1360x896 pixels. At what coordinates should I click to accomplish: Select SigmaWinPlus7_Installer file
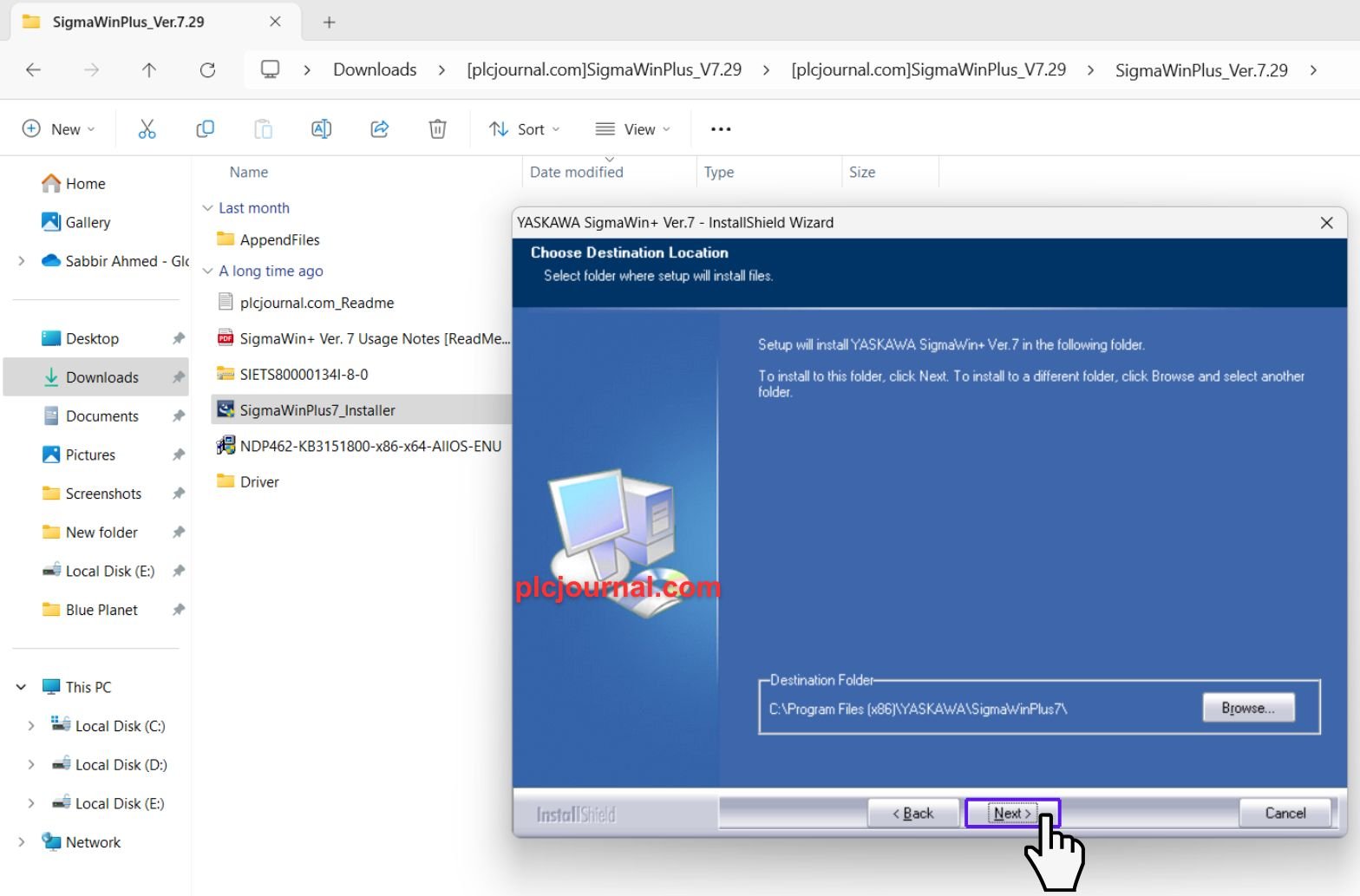[x=317, y=410]
